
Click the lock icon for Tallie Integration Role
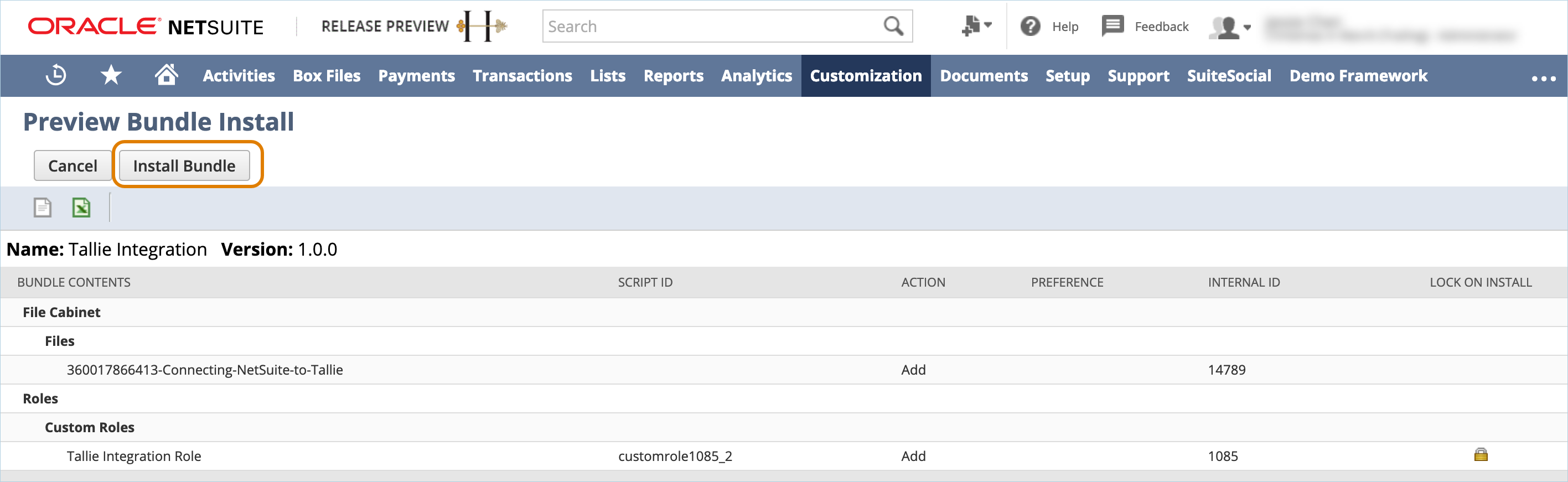1481,455
